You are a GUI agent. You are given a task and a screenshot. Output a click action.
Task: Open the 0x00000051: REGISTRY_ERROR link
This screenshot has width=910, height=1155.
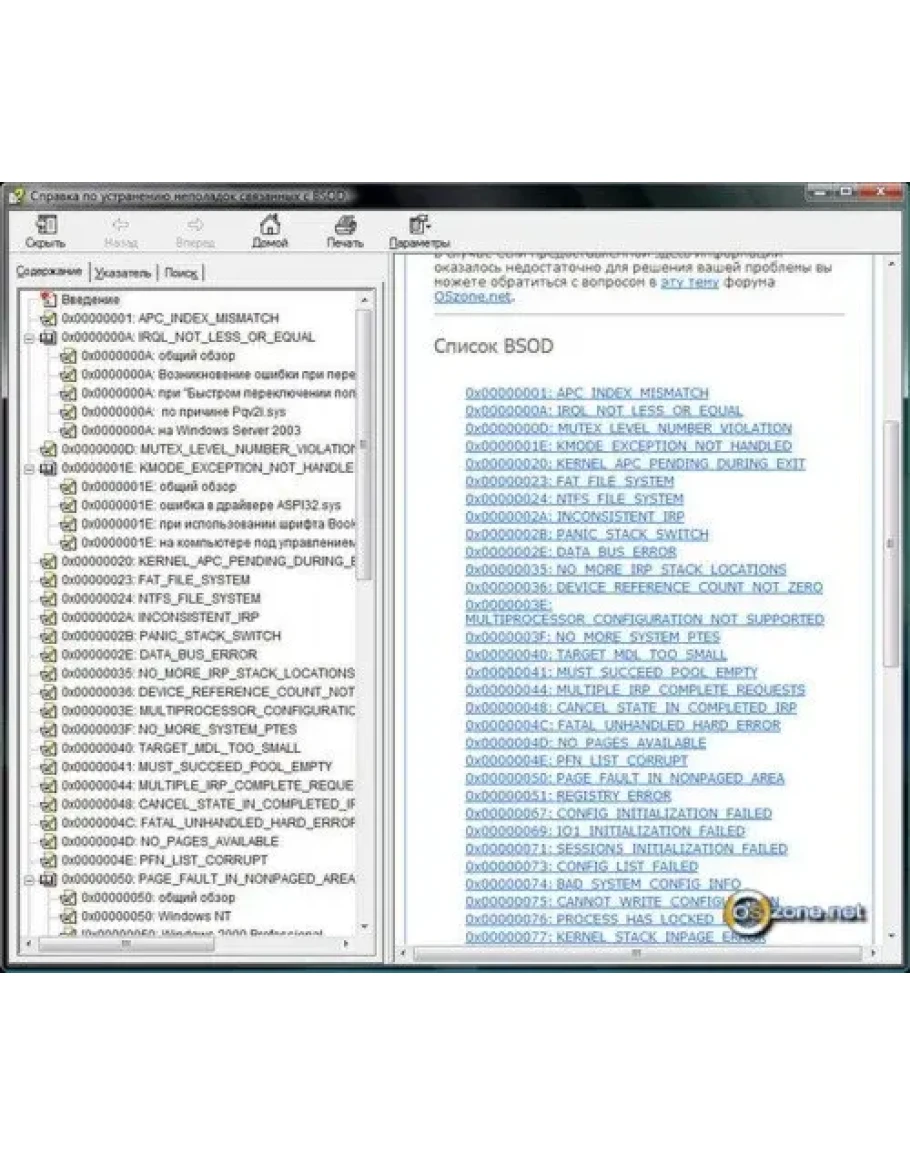(568, 796)
